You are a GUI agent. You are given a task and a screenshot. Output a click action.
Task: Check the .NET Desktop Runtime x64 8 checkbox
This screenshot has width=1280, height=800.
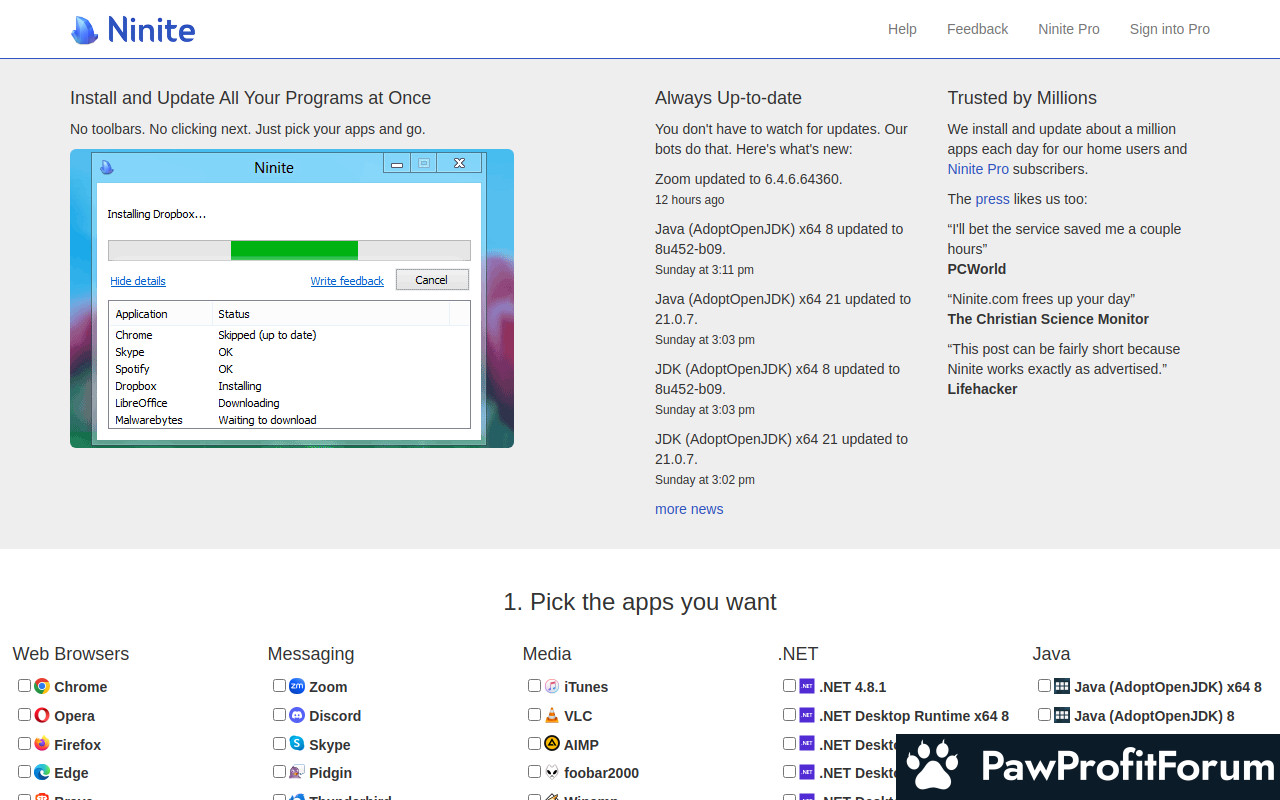(x=789, y=715)
